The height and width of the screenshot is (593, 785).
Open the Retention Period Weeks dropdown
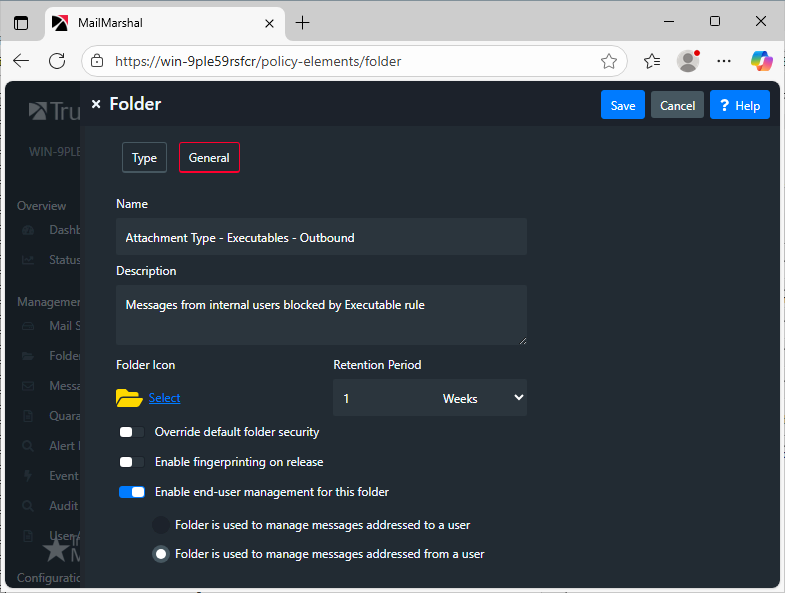482,398
